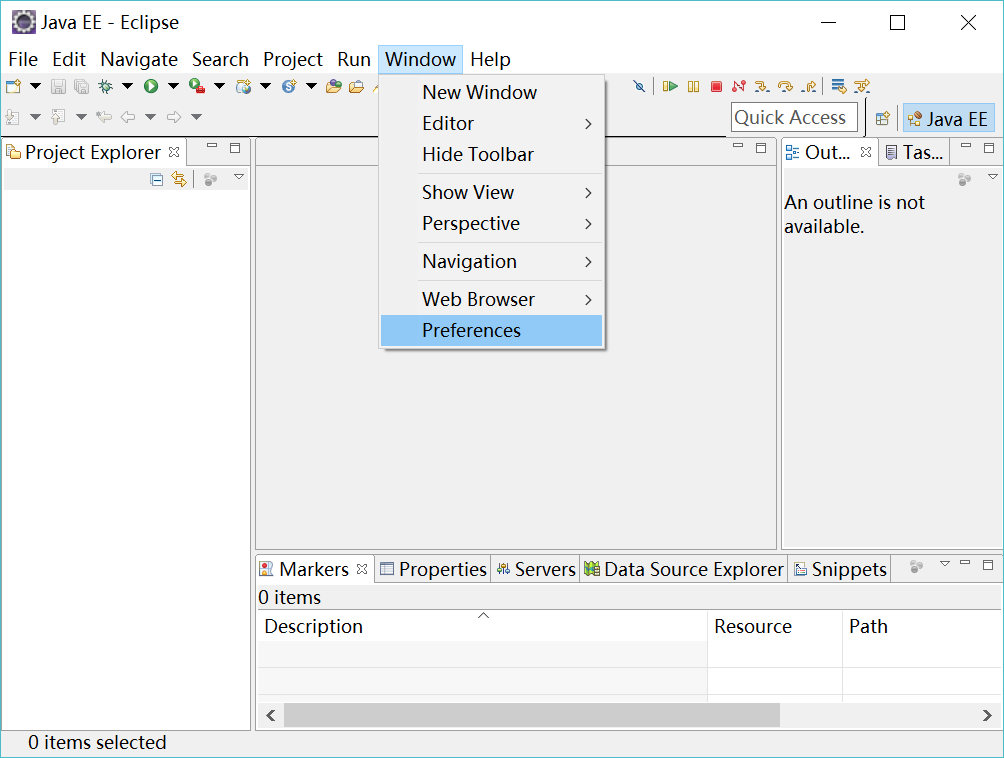Screen dimensions: 1004x758
Task: Open the Help menu
Action: 490,60
